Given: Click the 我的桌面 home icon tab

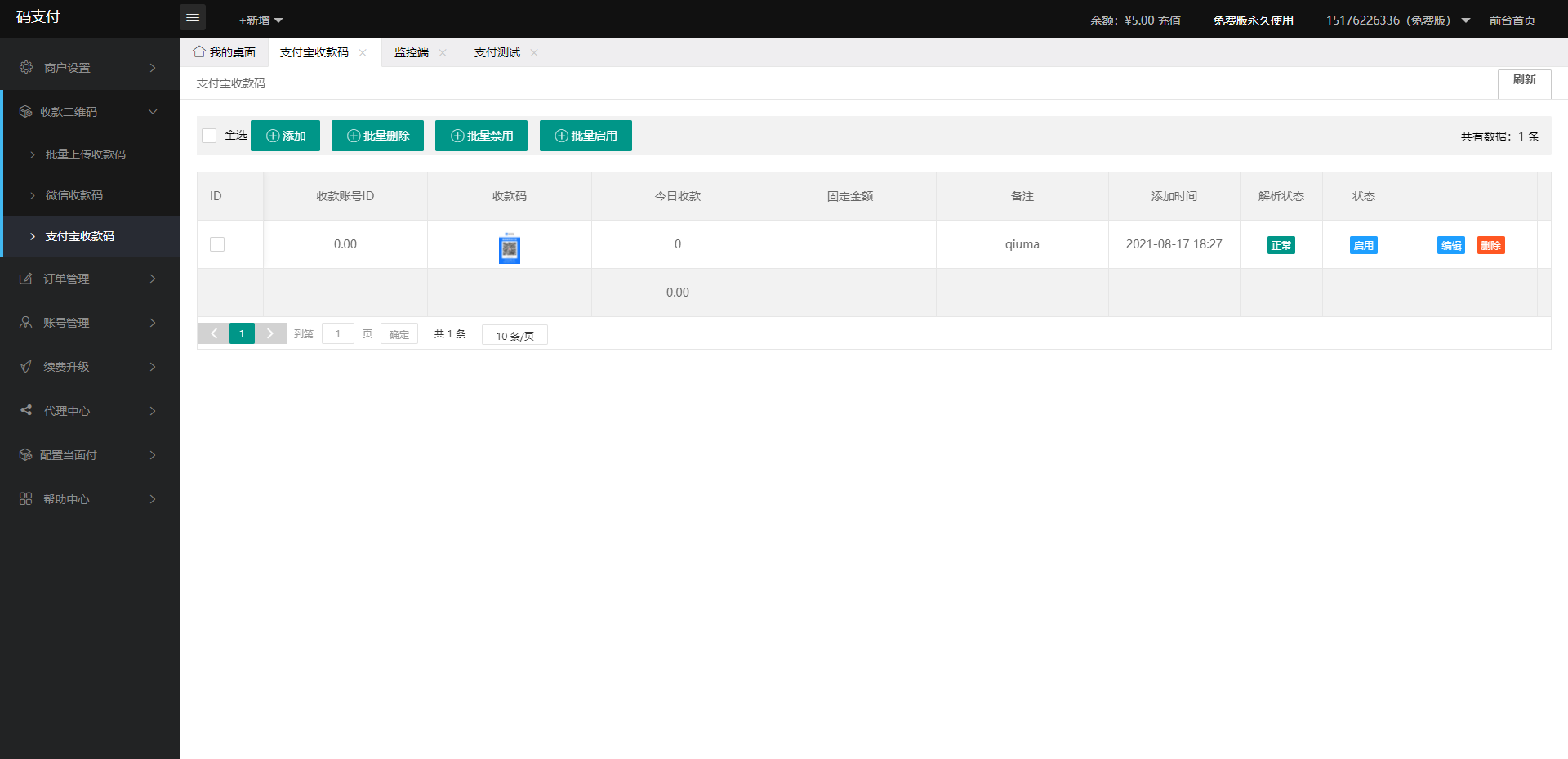Looking at the screenshot, I should tap(199, 52).
